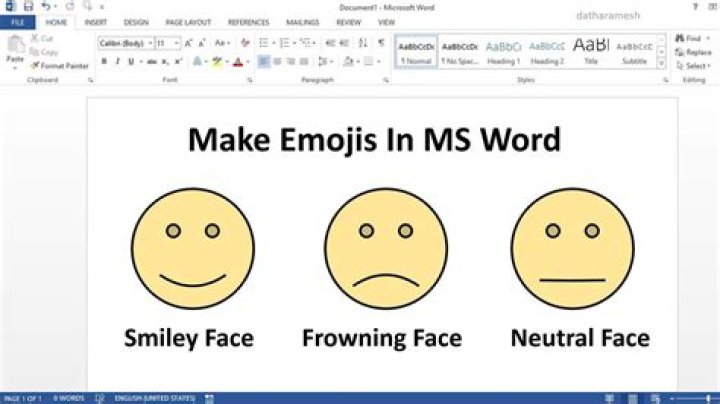
Task: Open the font name combo box
Action: [125, 43]
